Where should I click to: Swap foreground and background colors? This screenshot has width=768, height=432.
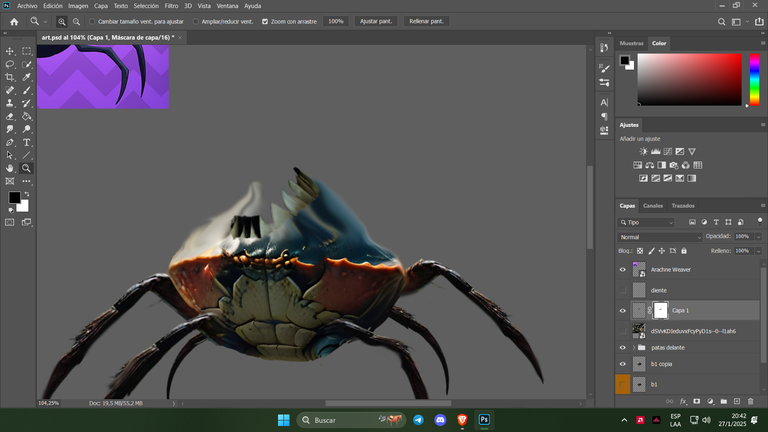point(27,194)
